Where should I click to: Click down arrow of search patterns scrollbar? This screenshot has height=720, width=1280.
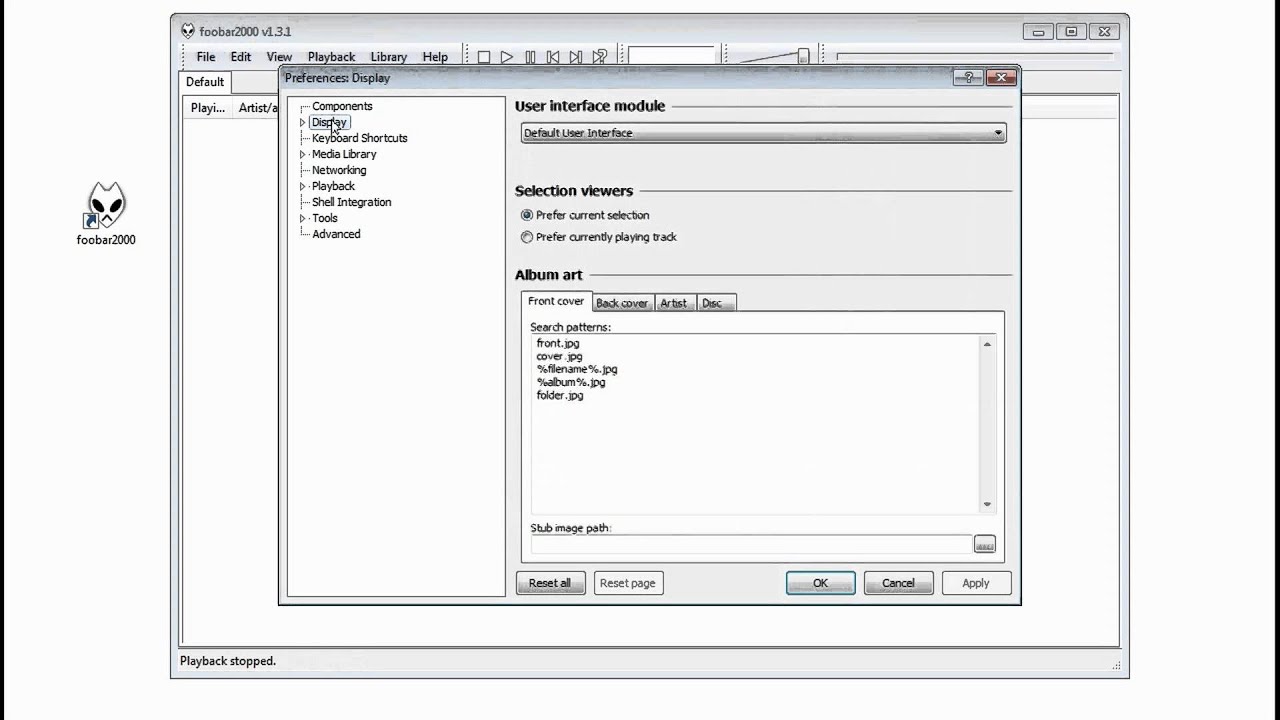[x=987, y=504]
